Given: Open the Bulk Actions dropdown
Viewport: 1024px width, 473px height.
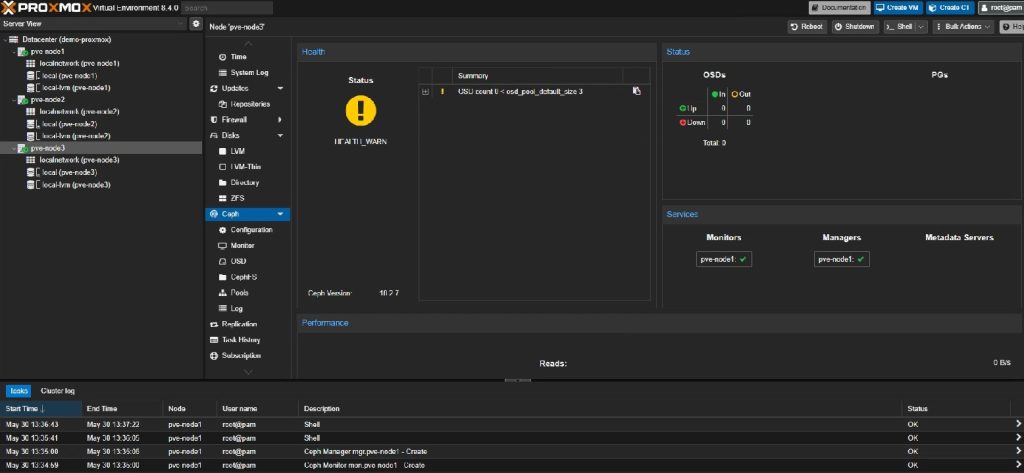Looking at the screenshot, I should (x=962, y=27).
